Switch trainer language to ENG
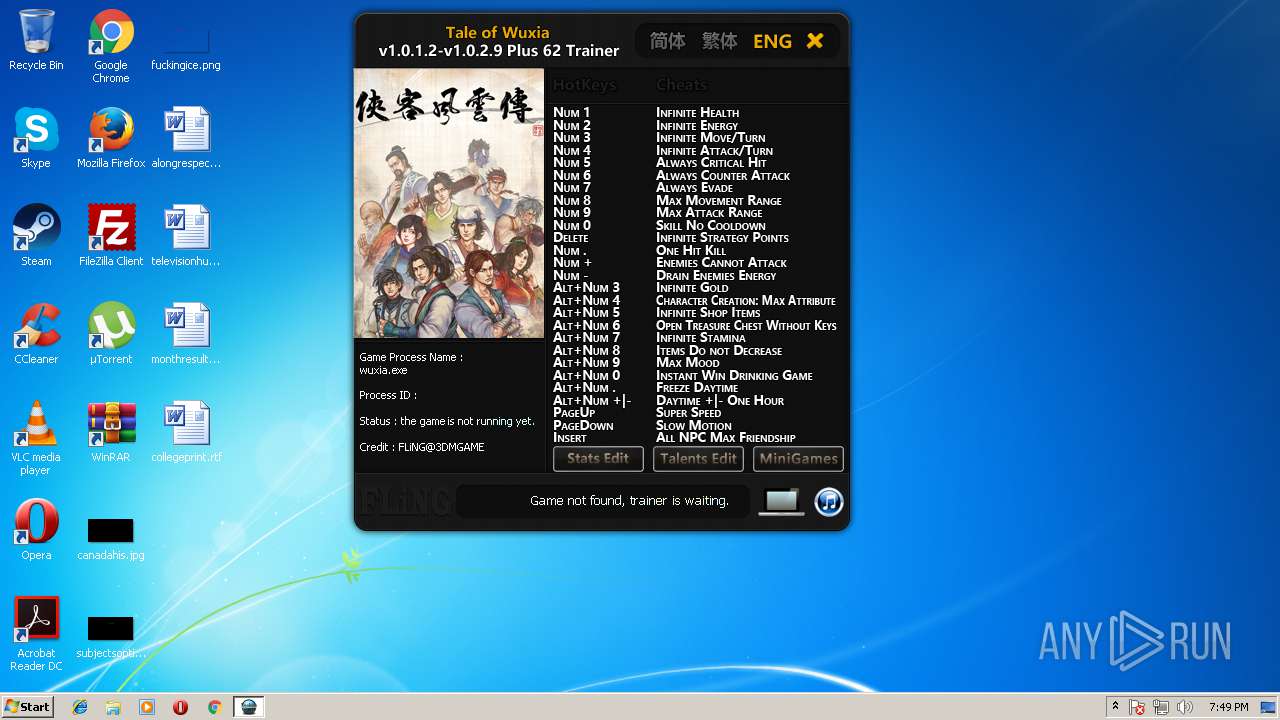This screenshot has height=720, width=1280. (772, 41)
